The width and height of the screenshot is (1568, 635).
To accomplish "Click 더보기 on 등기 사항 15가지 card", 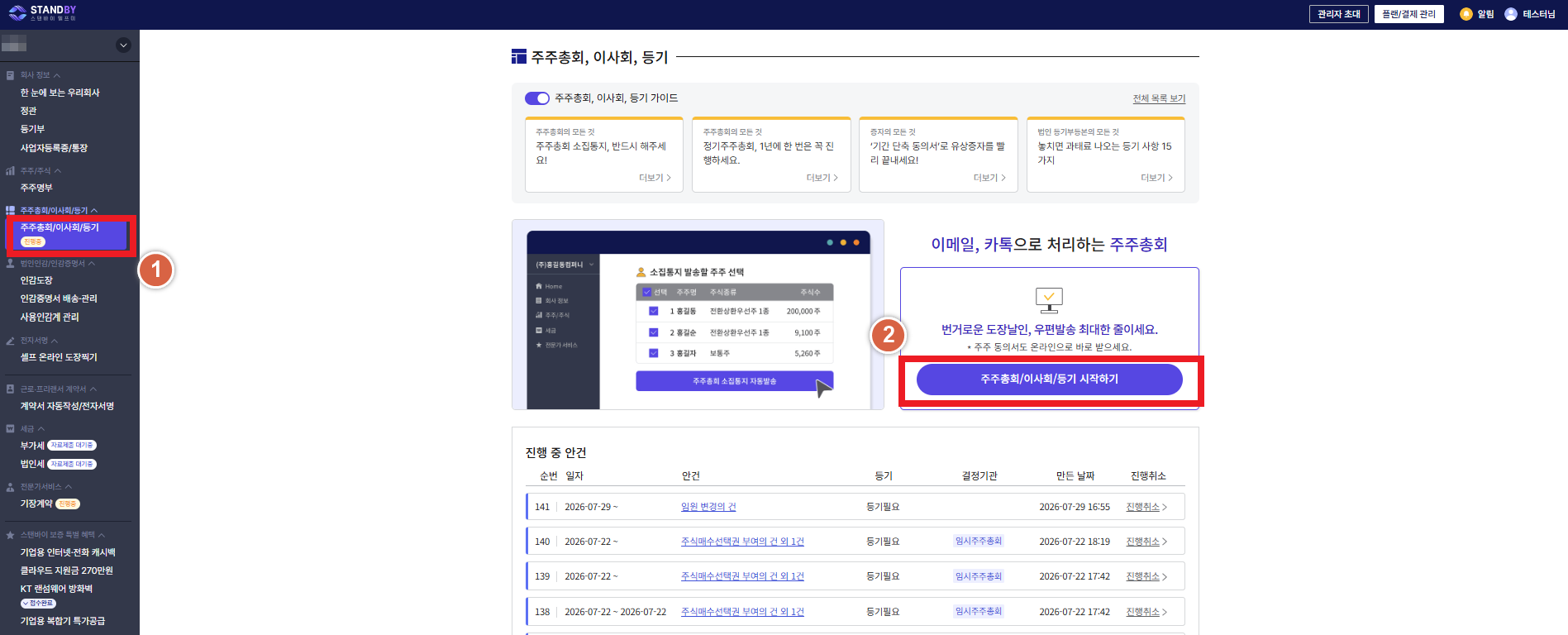I will click(1156, 178).
